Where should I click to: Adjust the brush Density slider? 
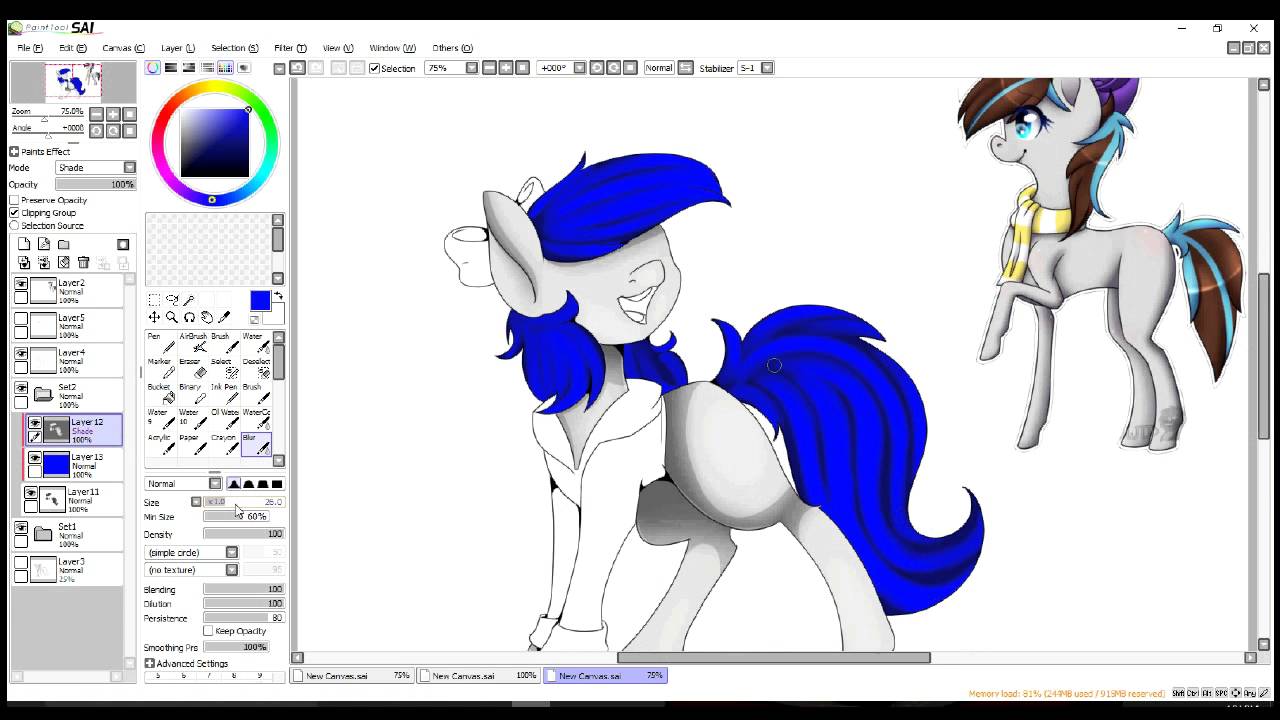pos(244,534)
